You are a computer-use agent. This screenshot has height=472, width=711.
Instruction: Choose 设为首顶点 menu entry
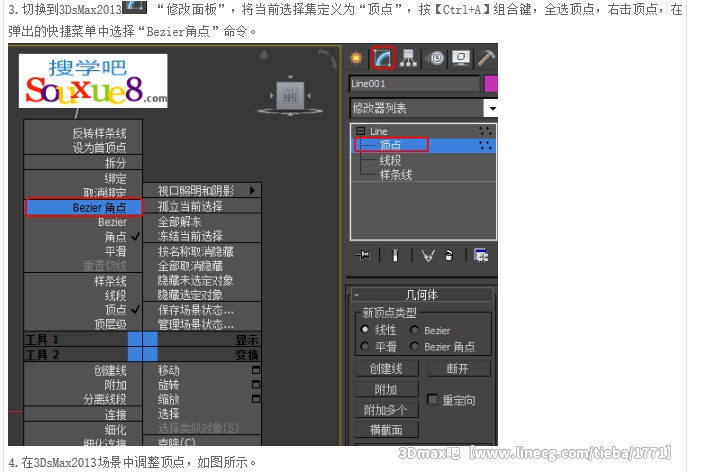[99, 147]
